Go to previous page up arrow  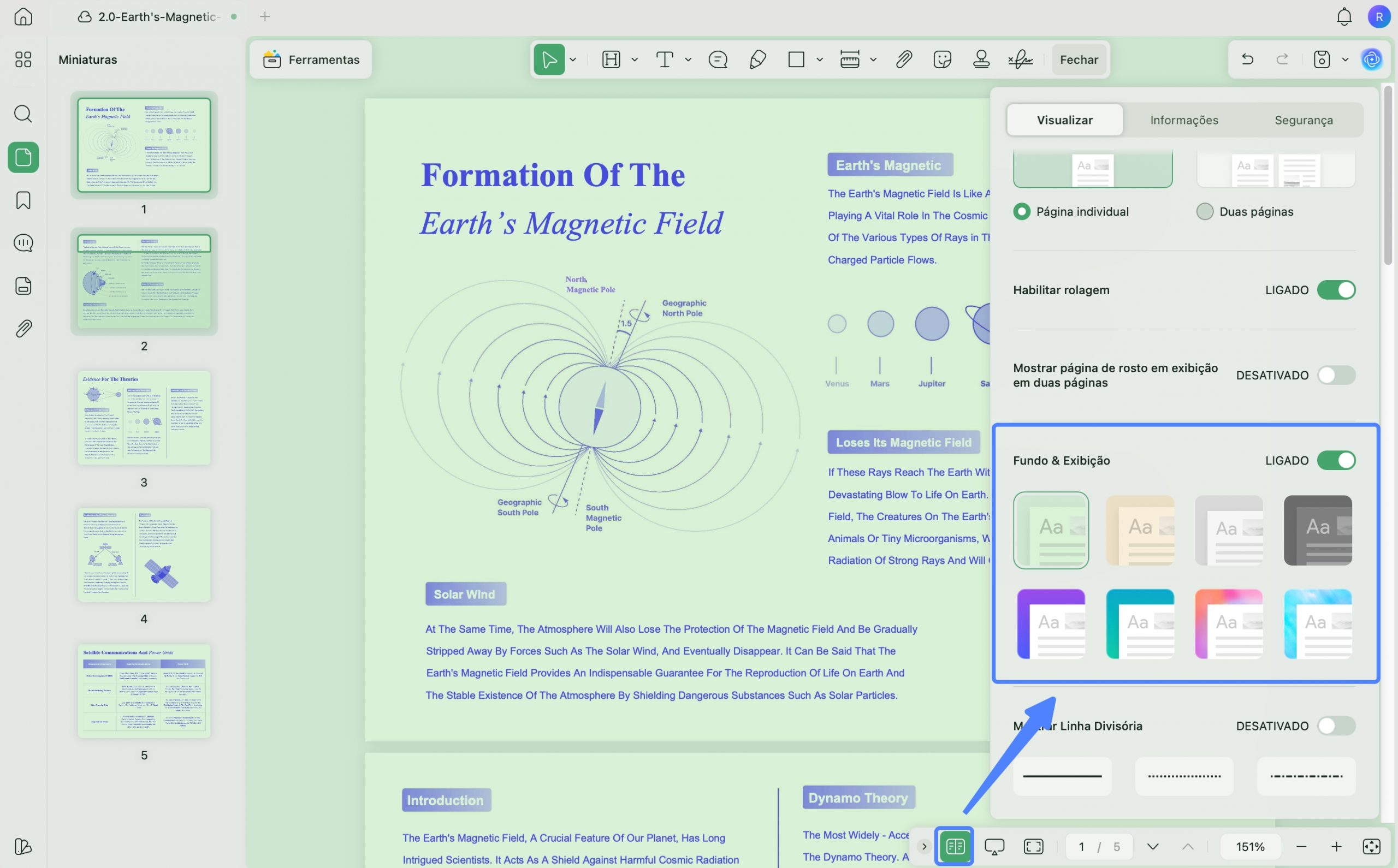(1188, 846)
